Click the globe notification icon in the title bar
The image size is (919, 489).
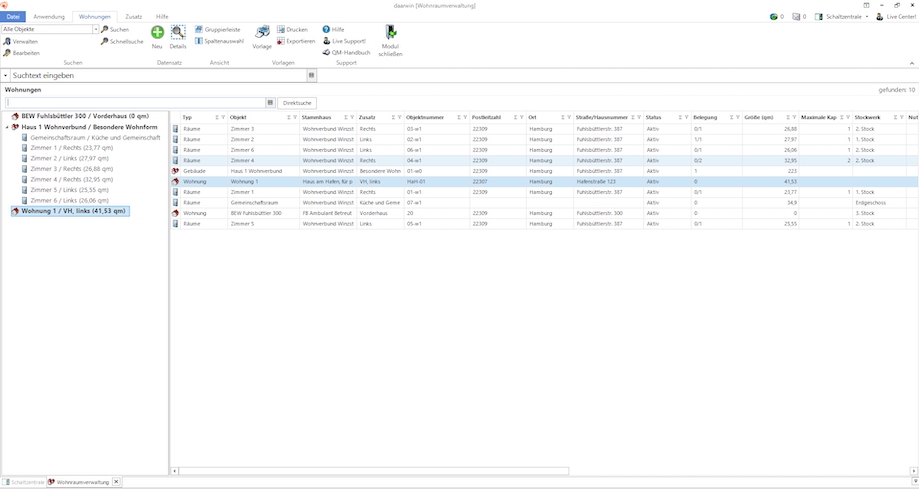774,16
